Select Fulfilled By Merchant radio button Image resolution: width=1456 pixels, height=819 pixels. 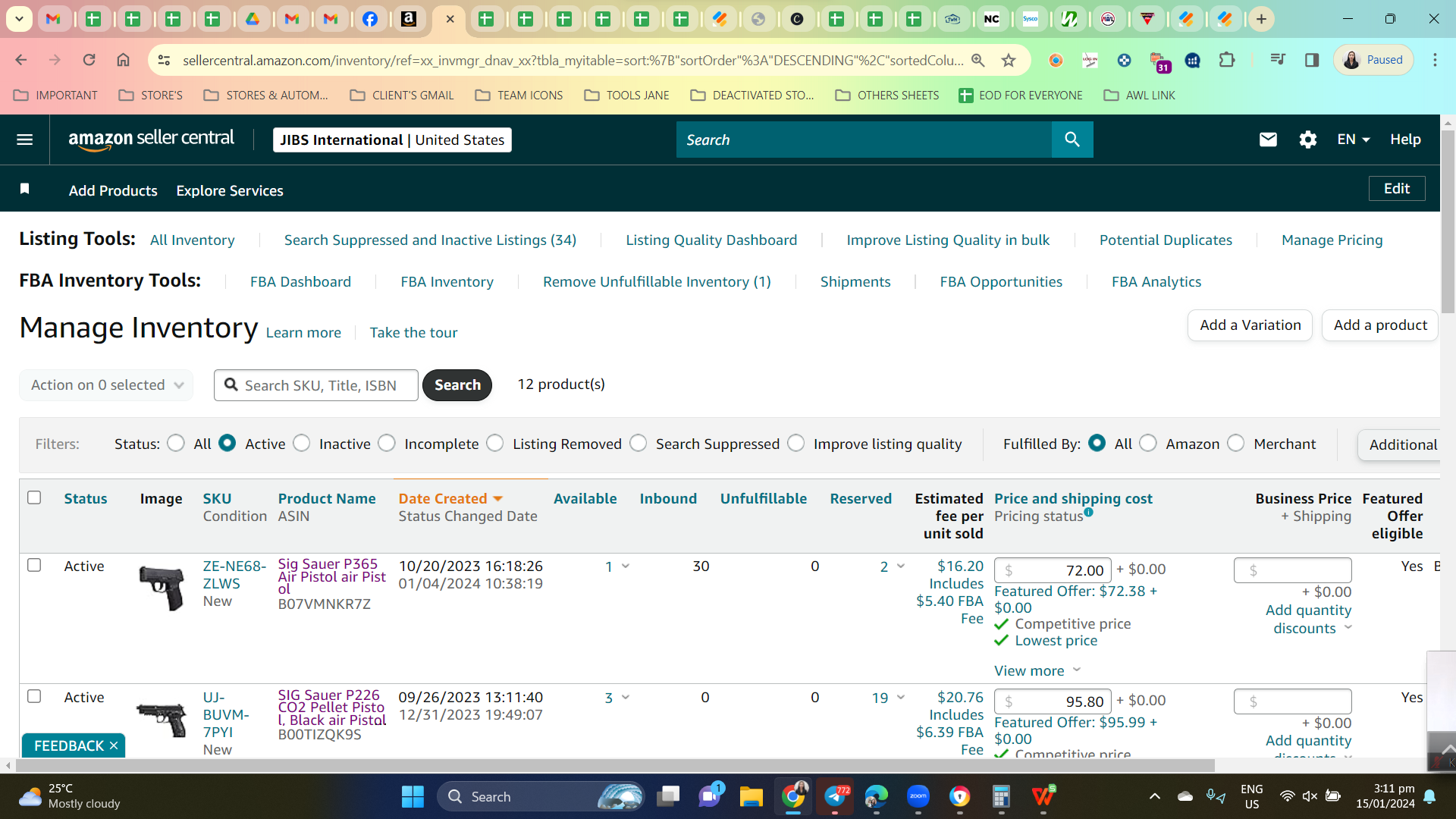(x=1236, y=443)
